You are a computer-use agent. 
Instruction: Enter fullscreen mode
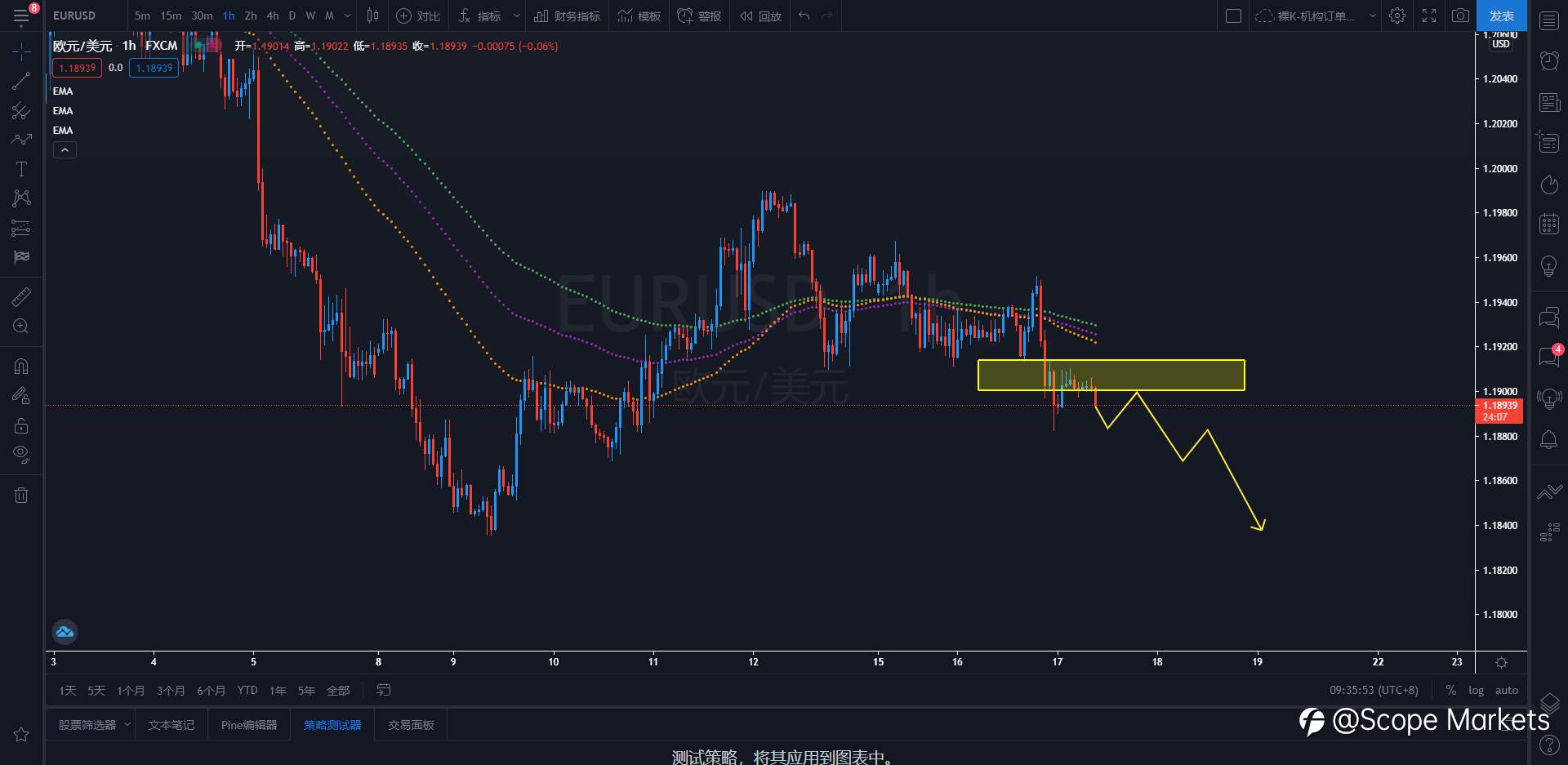tap(1429, 16)
